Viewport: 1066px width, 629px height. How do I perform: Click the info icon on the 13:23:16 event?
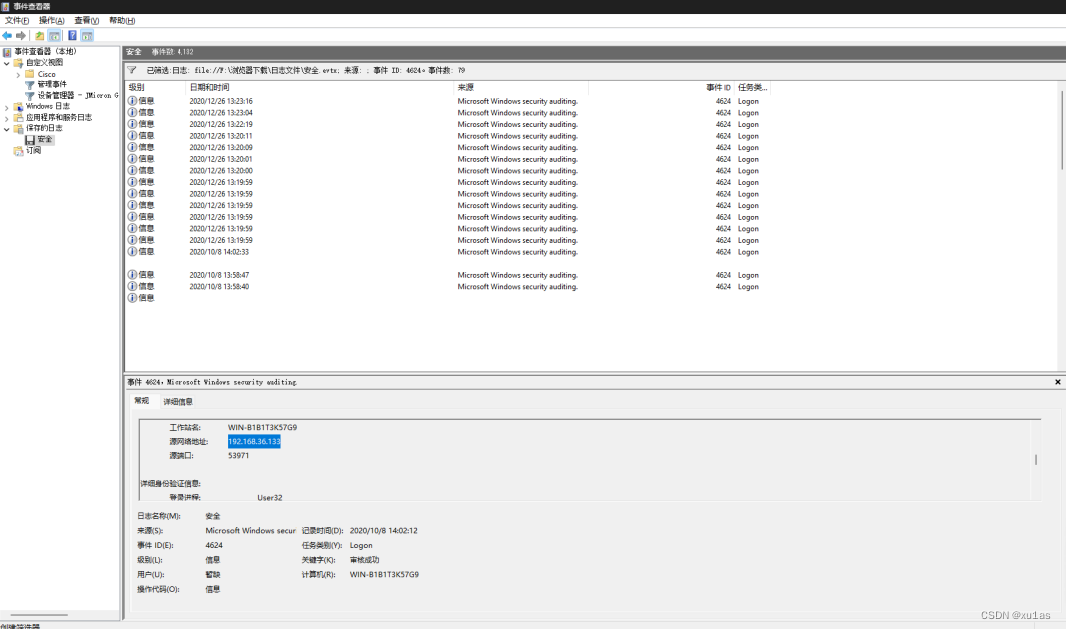click(x=130, y=101)
